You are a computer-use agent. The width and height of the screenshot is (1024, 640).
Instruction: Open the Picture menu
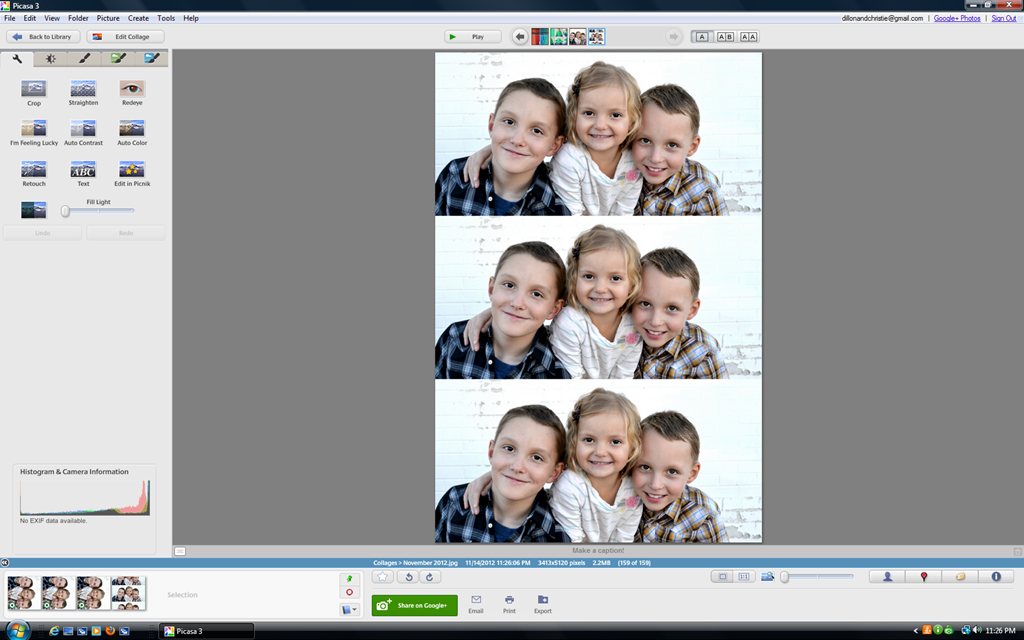click(x=108, y=18)
